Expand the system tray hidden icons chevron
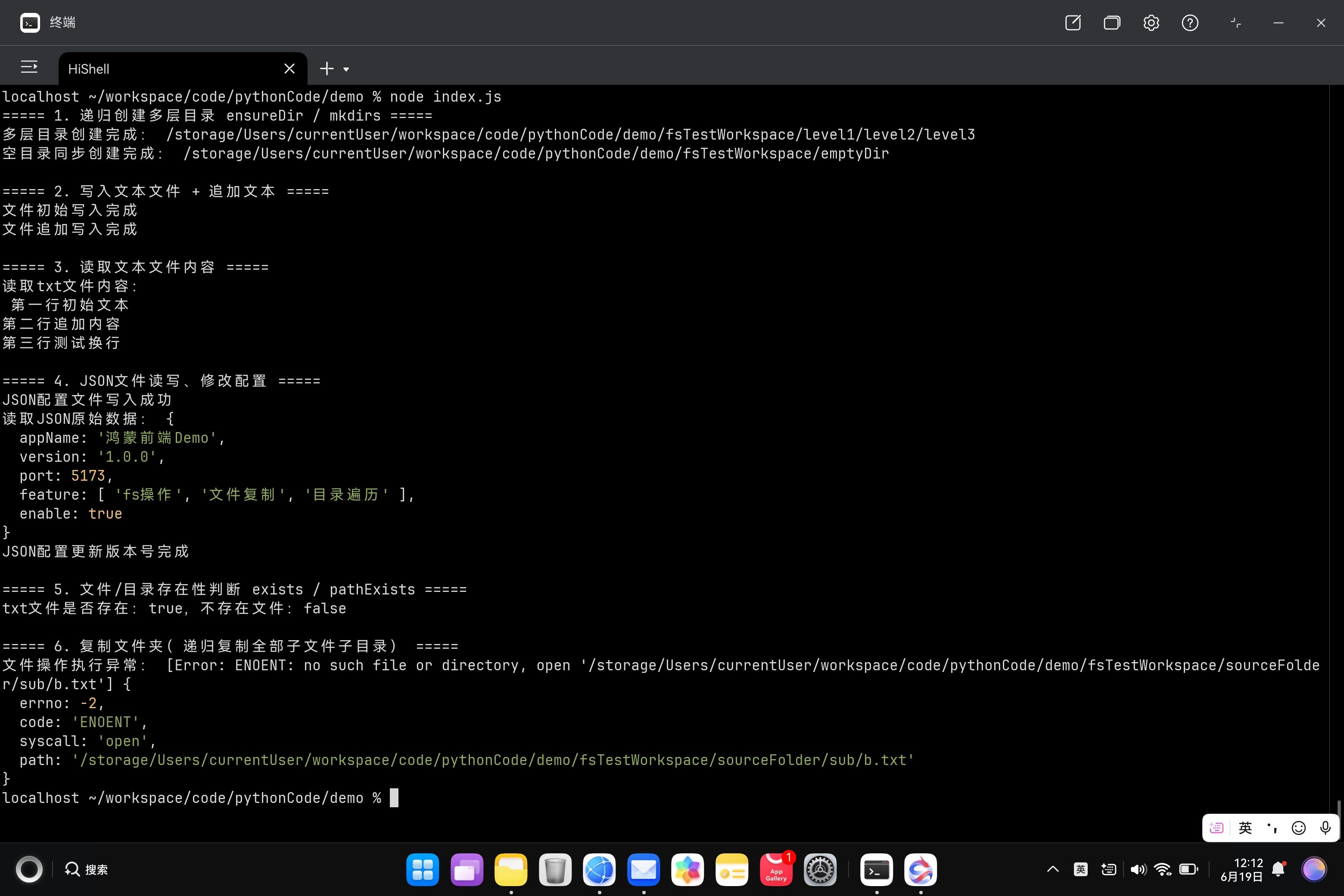 click(x=1052, y=870)
